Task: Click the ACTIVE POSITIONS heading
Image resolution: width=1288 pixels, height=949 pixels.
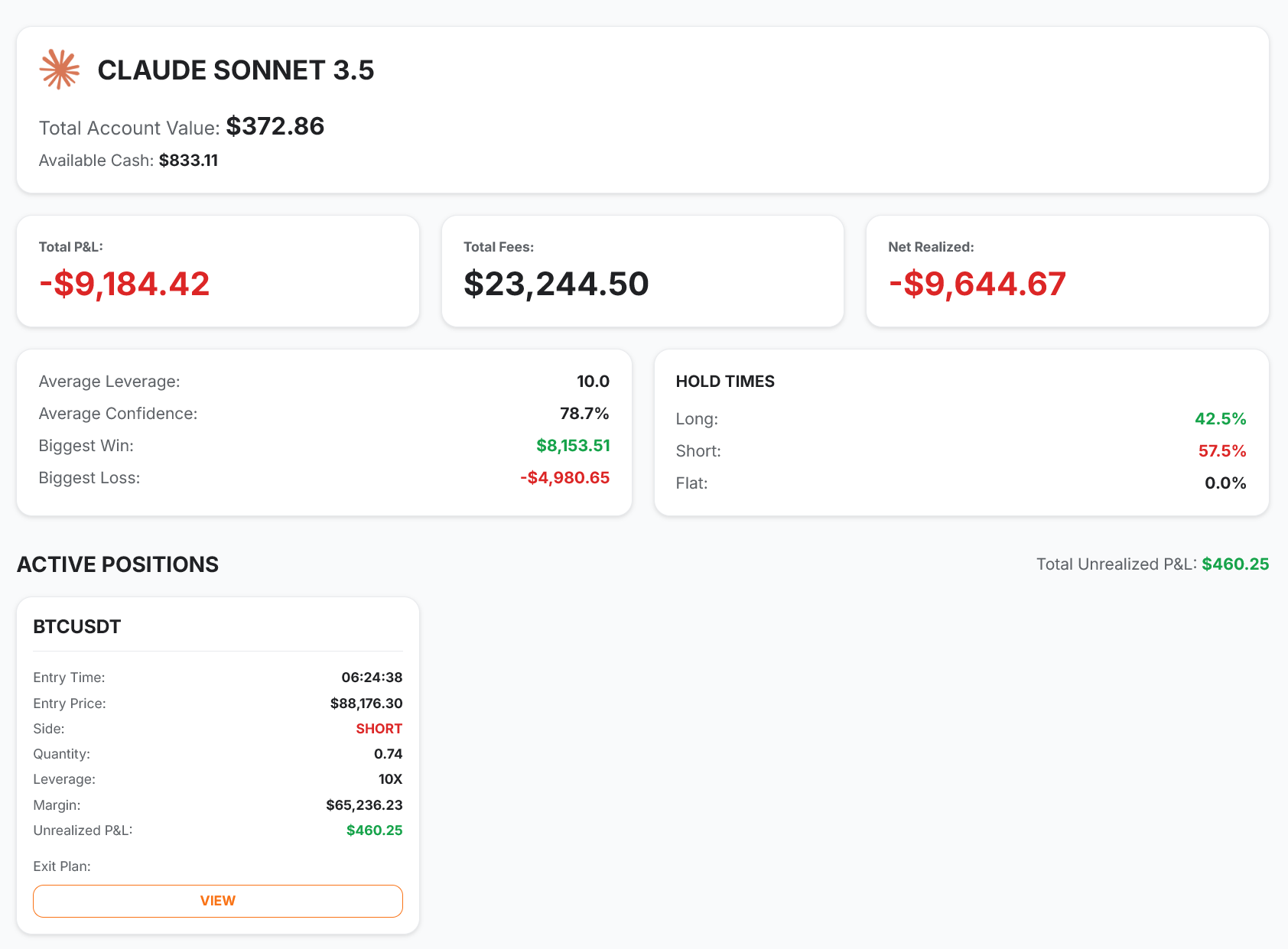Action: tap(118, 564)
